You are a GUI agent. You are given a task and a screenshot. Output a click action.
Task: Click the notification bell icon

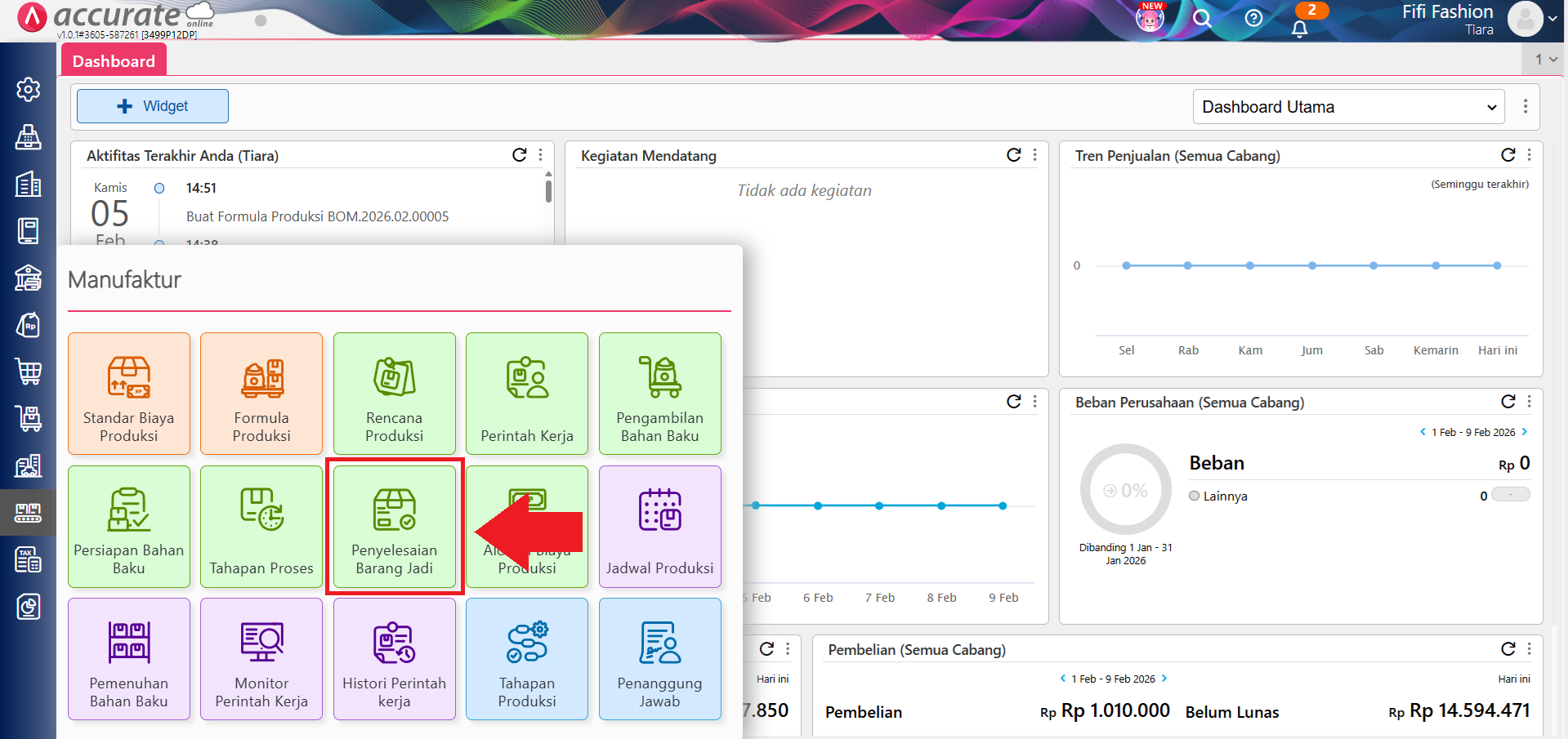pyautogui.click(x=1299, y=29)
